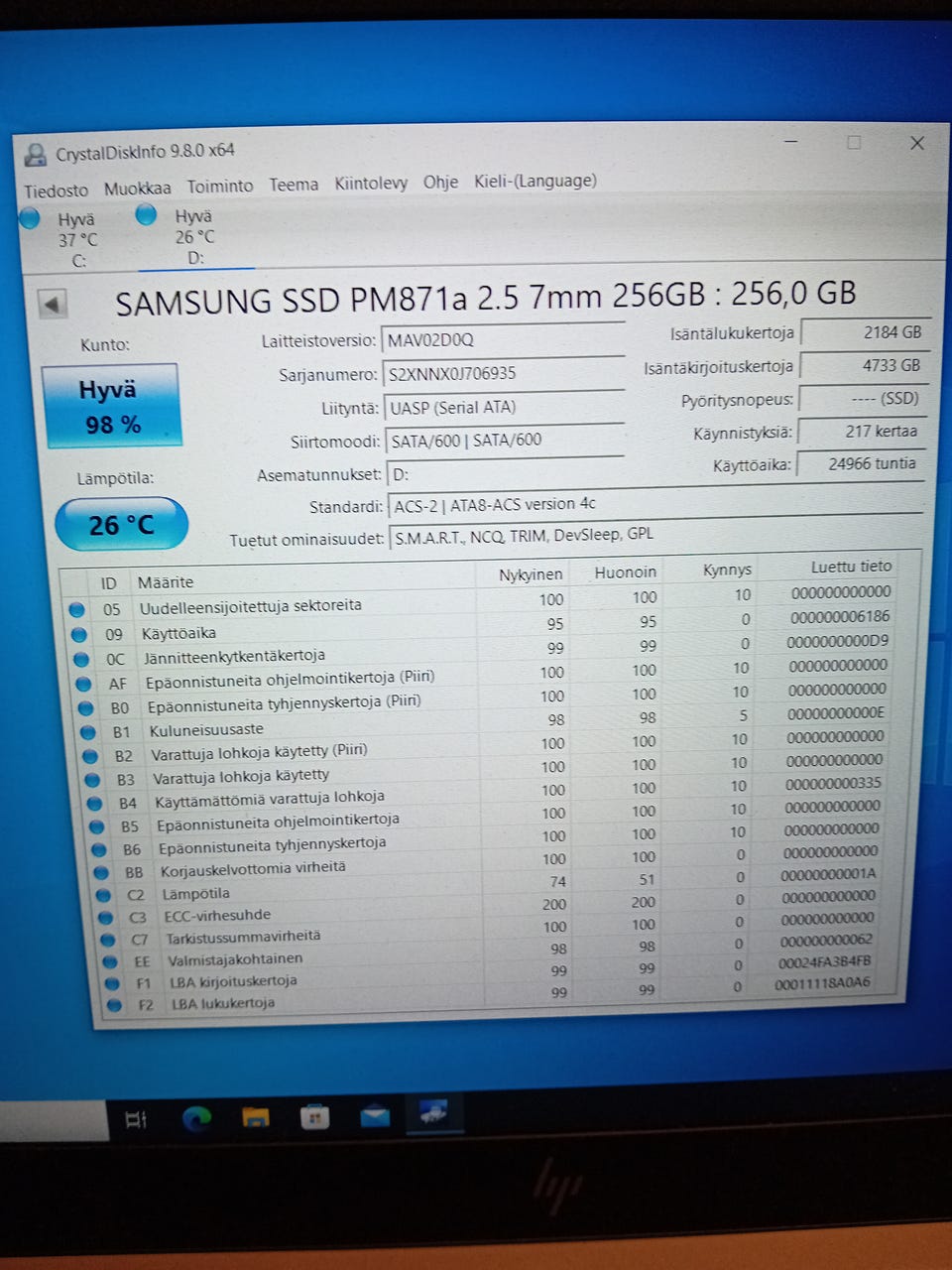Click the status dot for LBA kirjoituskertoja
The height and width of the screenshot is (1270, 952).
(x=112, y=982)
